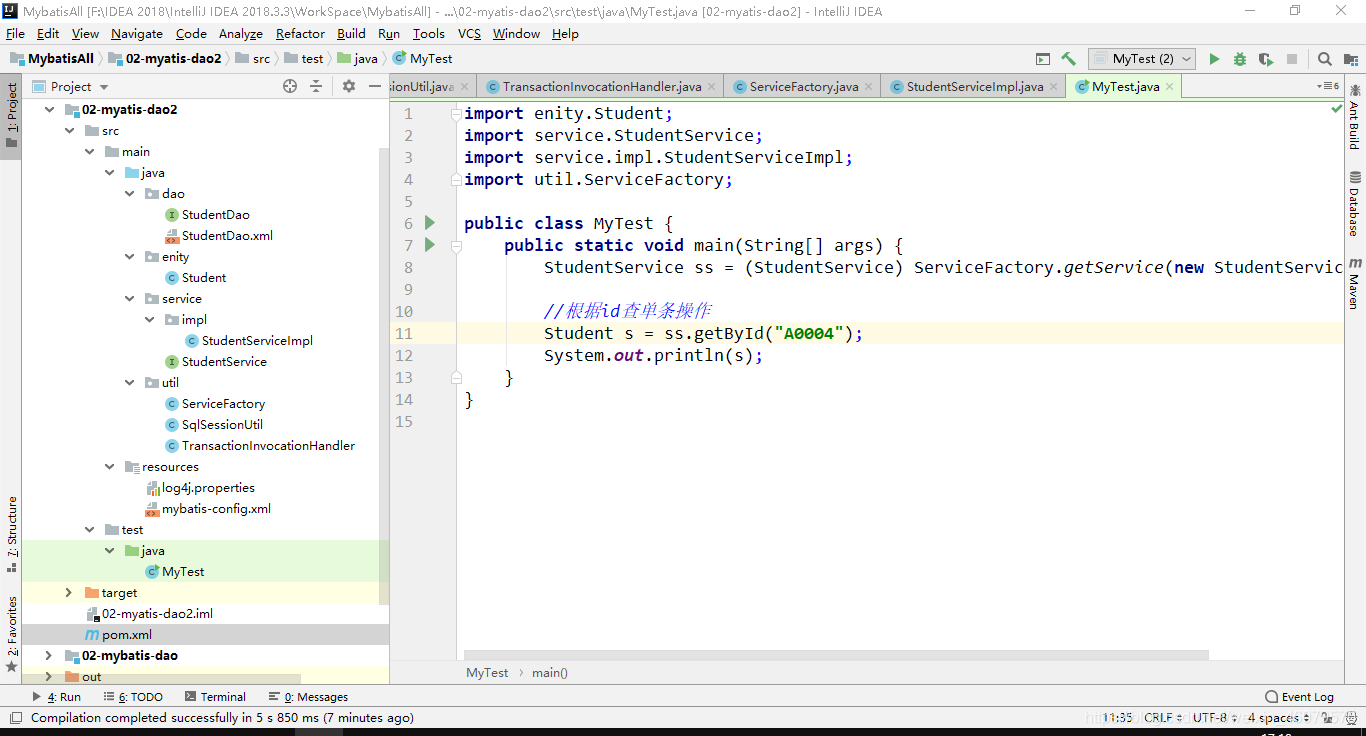Open the Refactor menu

click(x=300, y=33)
